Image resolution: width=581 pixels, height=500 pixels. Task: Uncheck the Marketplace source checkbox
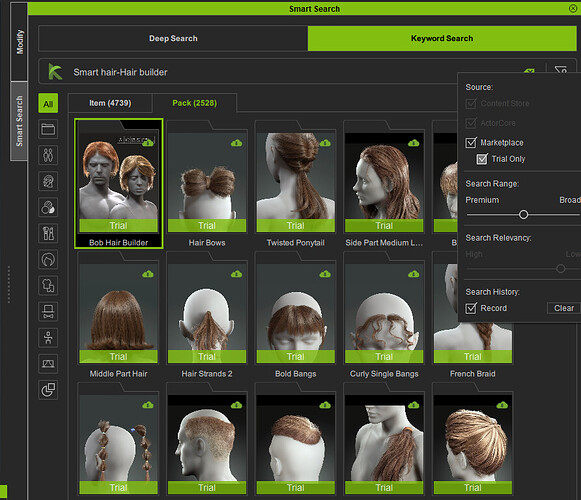tap(471, 142)
